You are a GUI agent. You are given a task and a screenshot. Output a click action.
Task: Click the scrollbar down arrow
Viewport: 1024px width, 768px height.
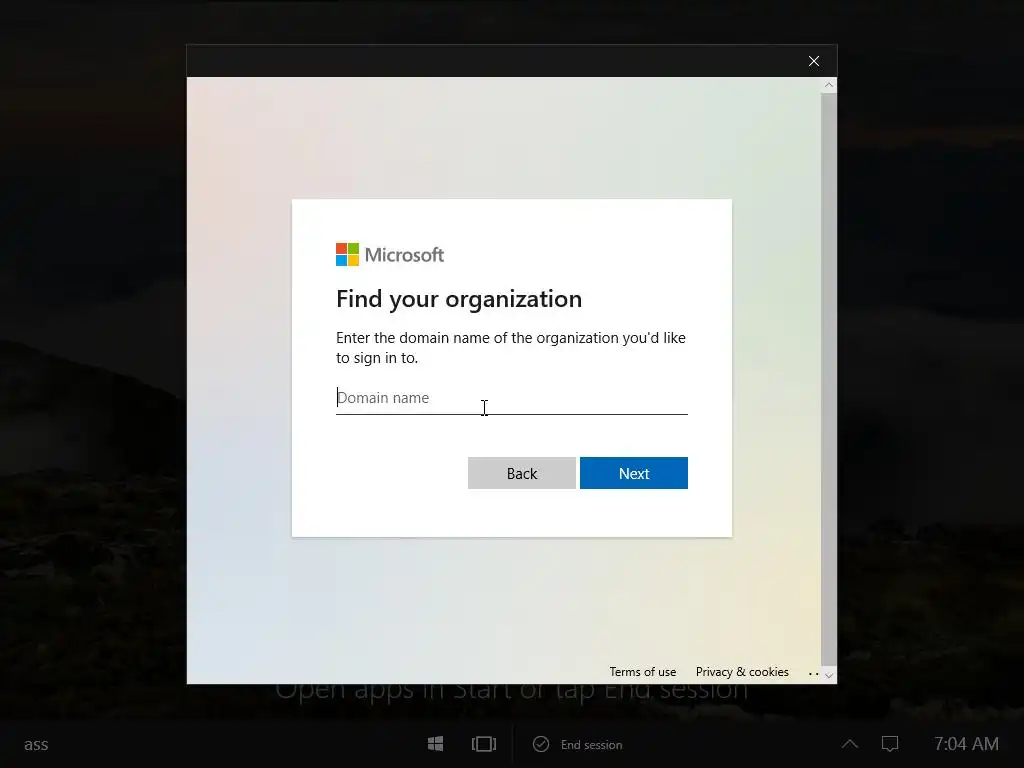[829, 676]
